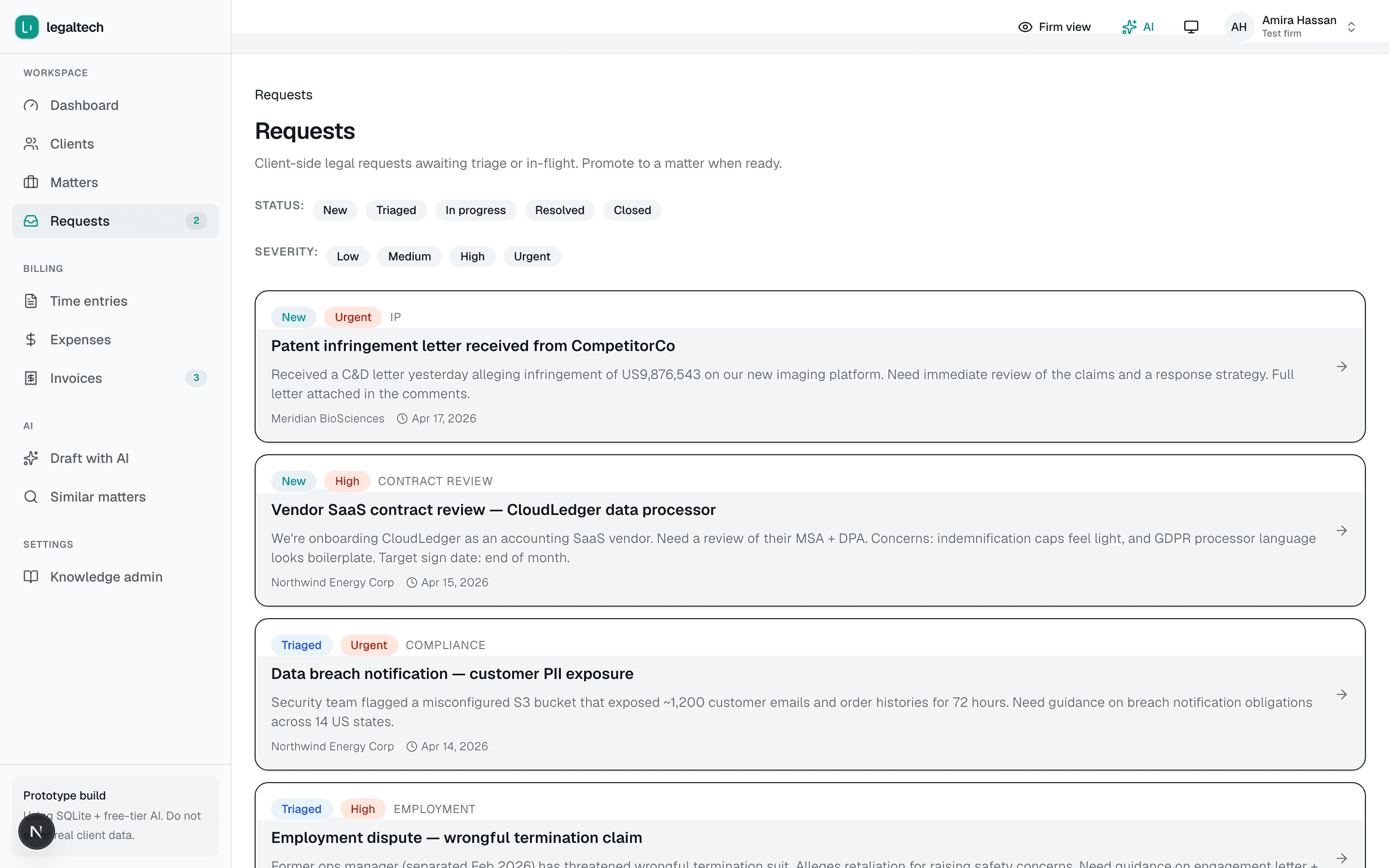Click the Requests inbox icon
1389x868 pixels.
point(31,221)
